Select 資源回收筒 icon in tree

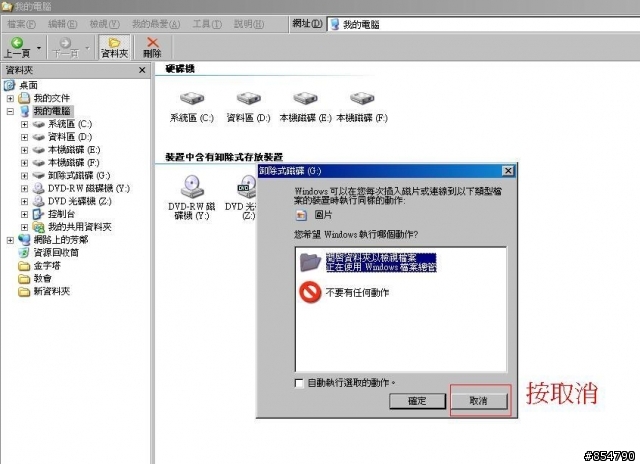pos(24,253)
